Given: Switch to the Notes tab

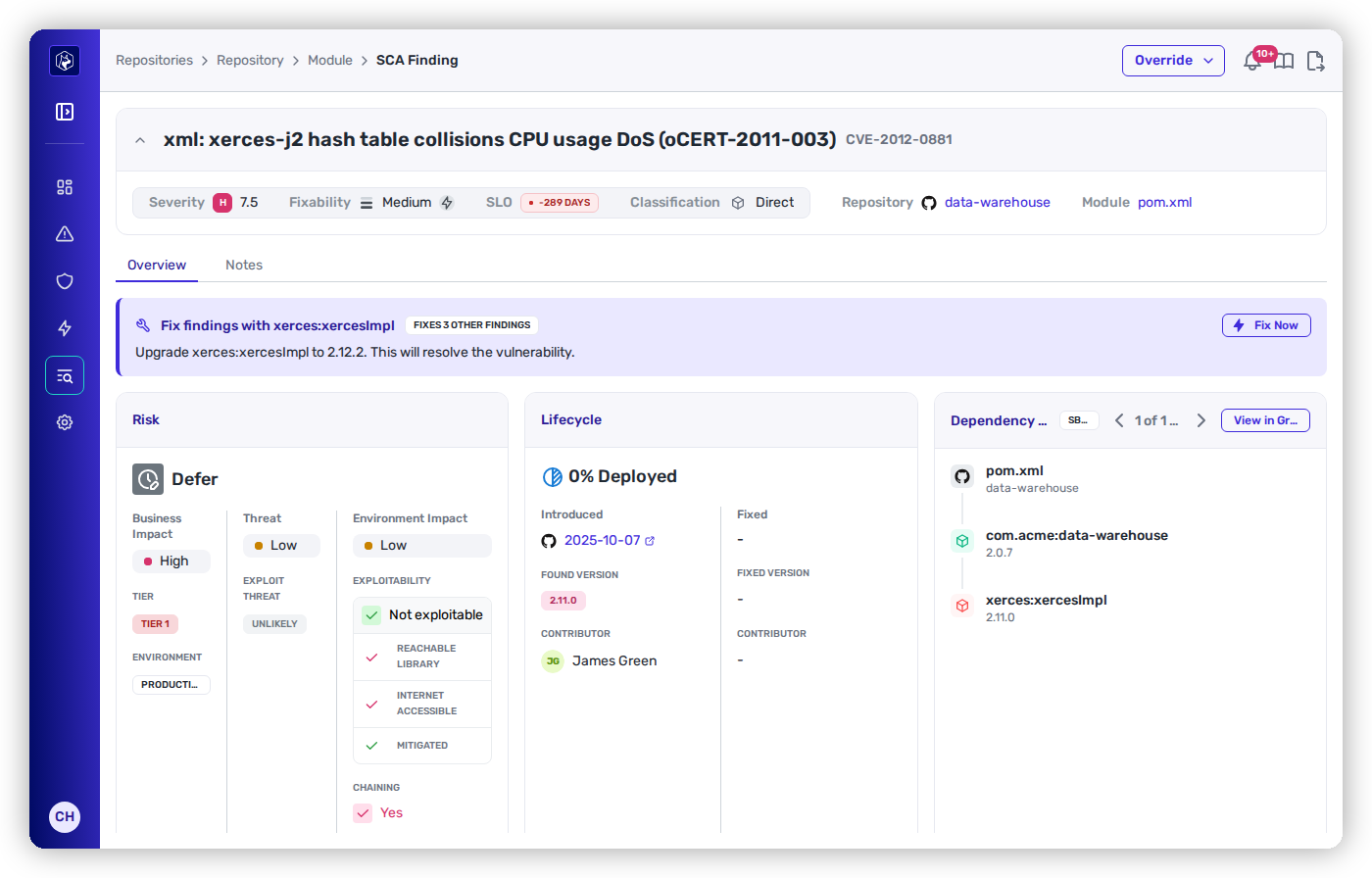Looking at the screenshot, I should [244, 266].
